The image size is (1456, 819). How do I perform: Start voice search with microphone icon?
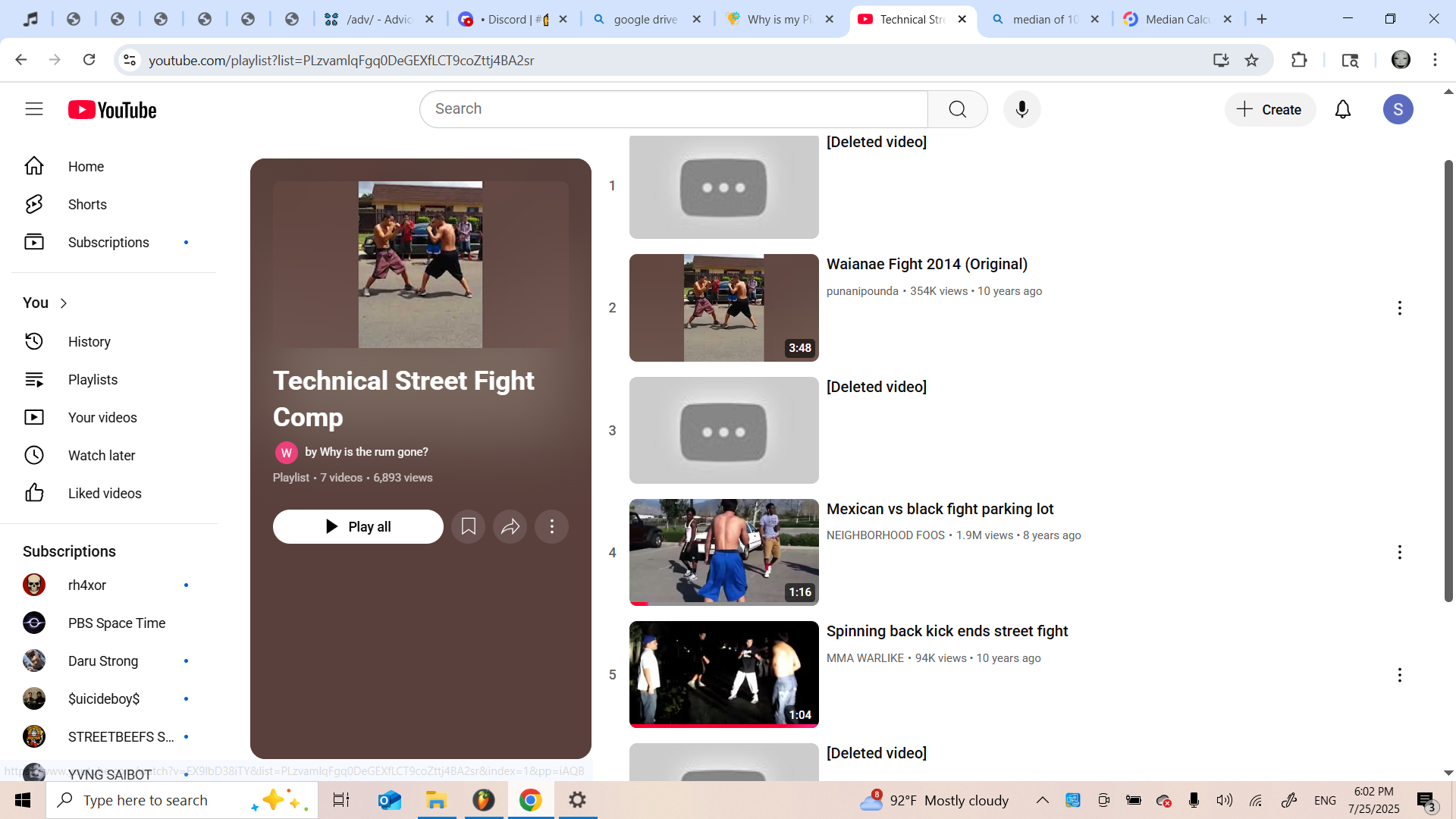1022,109
